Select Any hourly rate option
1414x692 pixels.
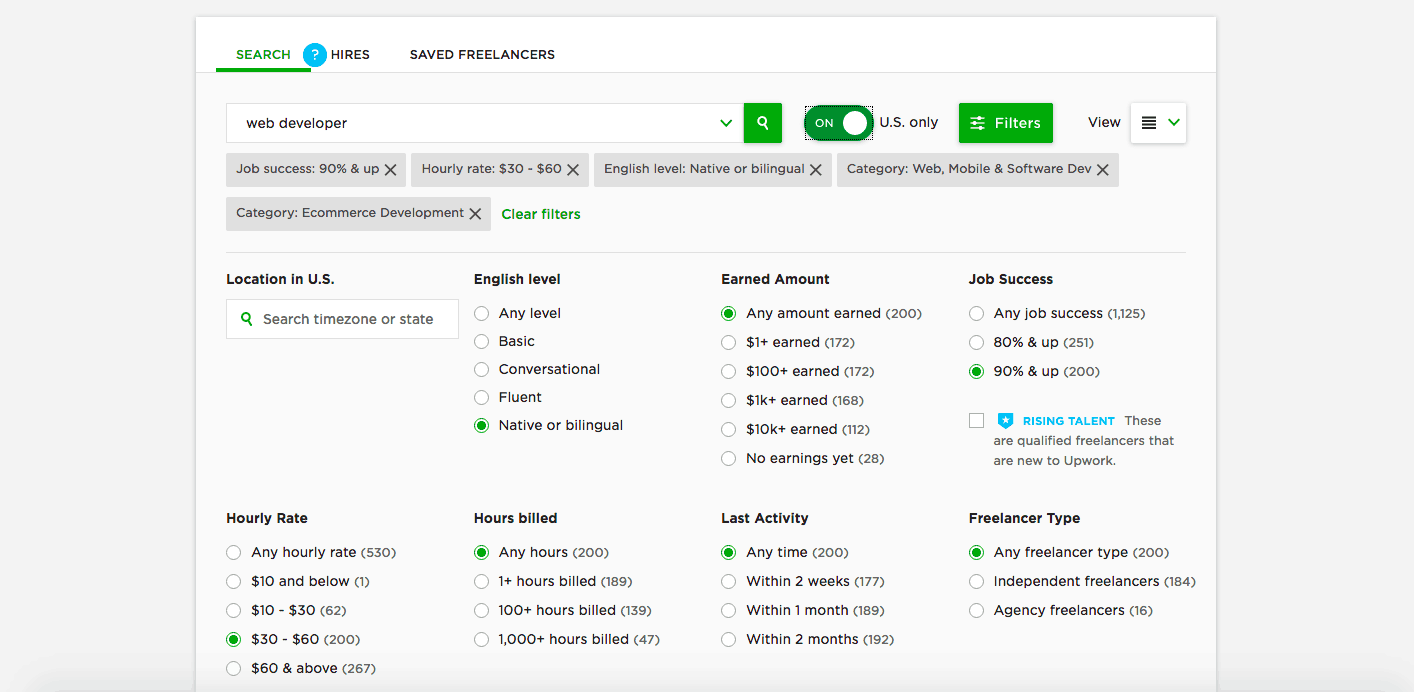tap(234, 552)
